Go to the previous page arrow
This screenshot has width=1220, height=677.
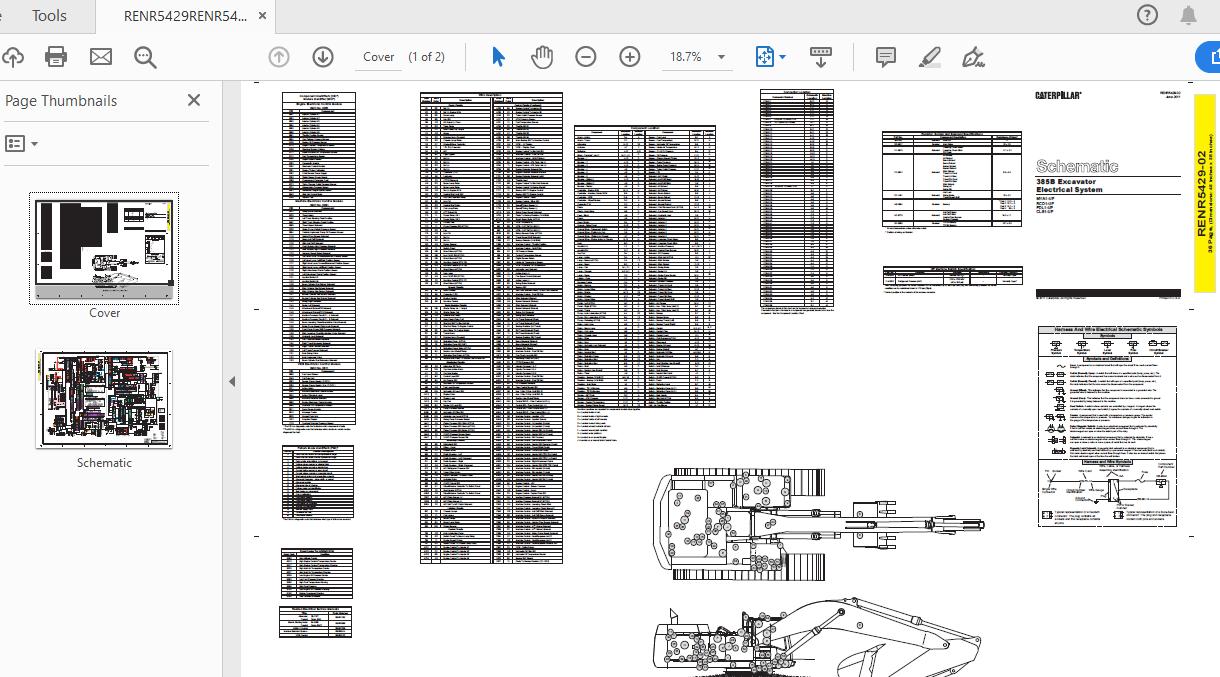279,57
